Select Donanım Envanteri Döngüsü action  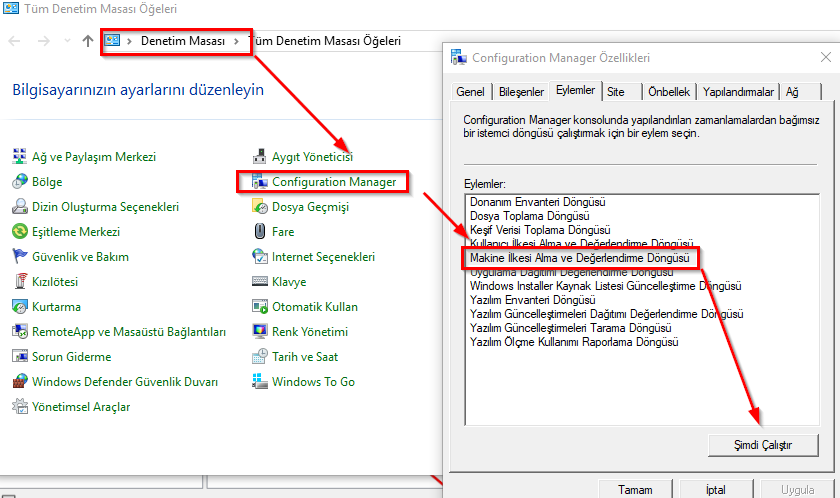[x=538, y=202]
